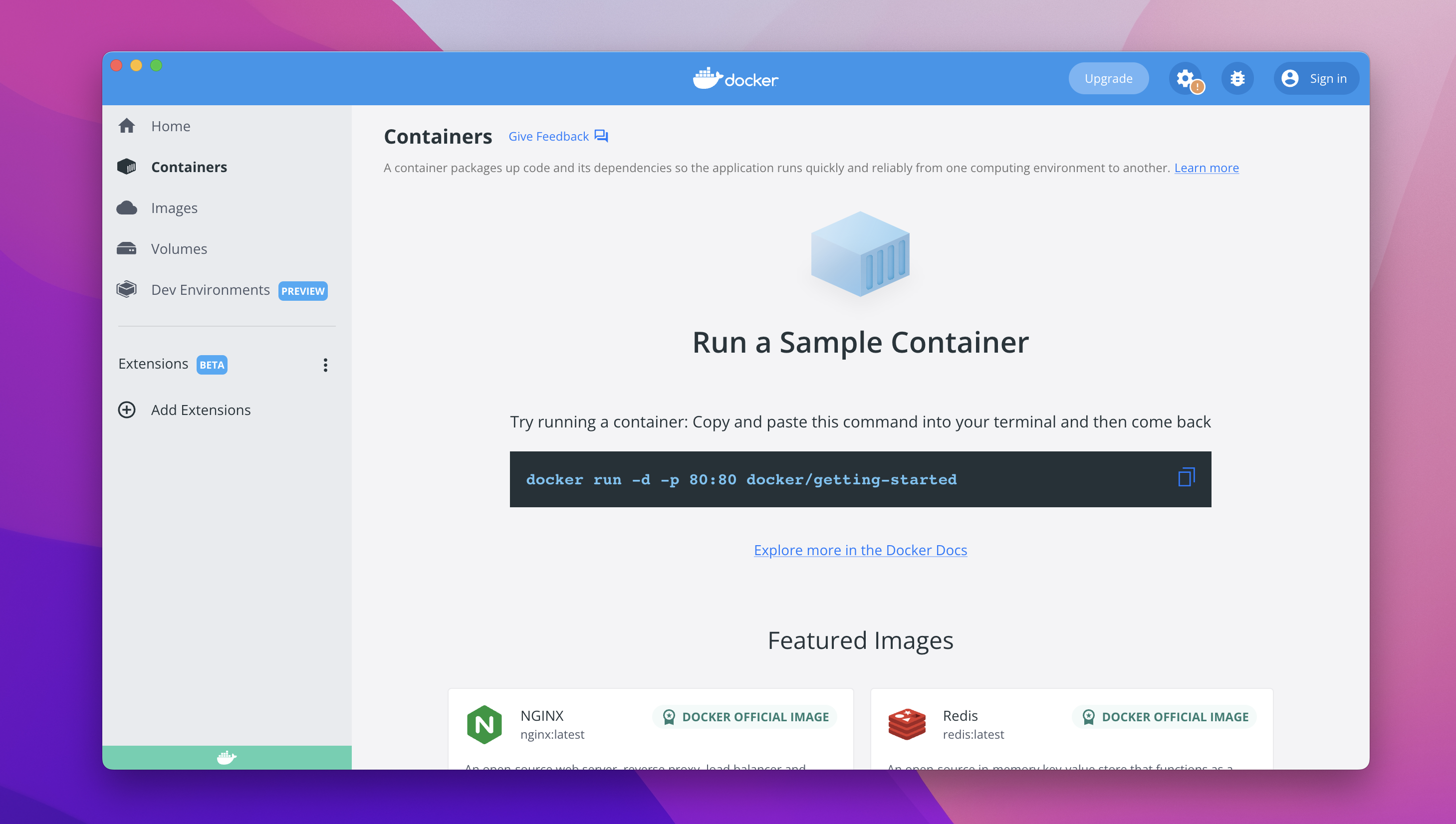The width and height of the screenshot is (1456, 824).
Task: Go to the Home section
Action: 170,126
